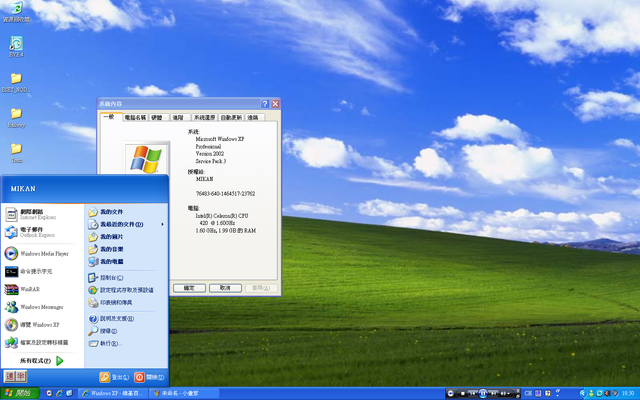
Task: Open the 我的電腦 My Computer item
Action: tap(110, 260)
